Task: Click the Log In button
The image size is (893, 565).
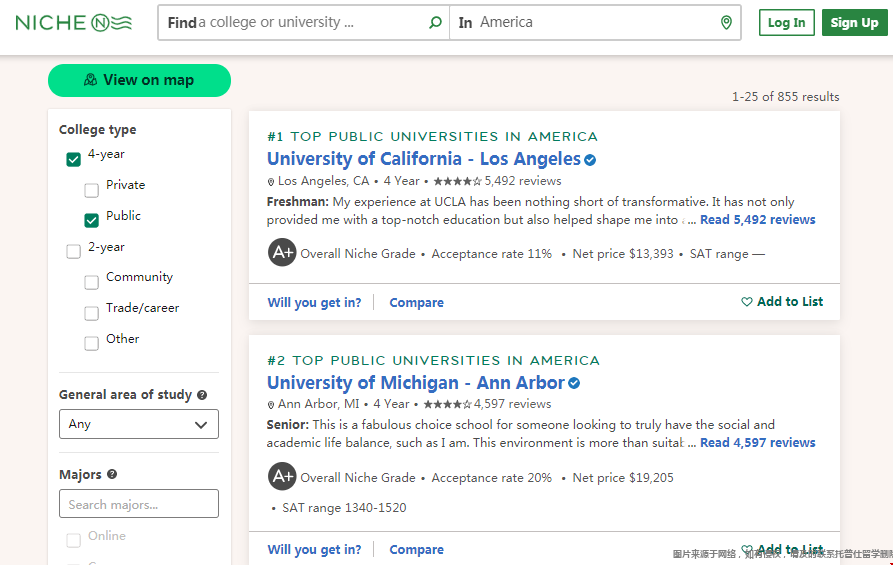Action: click(787, 23)
